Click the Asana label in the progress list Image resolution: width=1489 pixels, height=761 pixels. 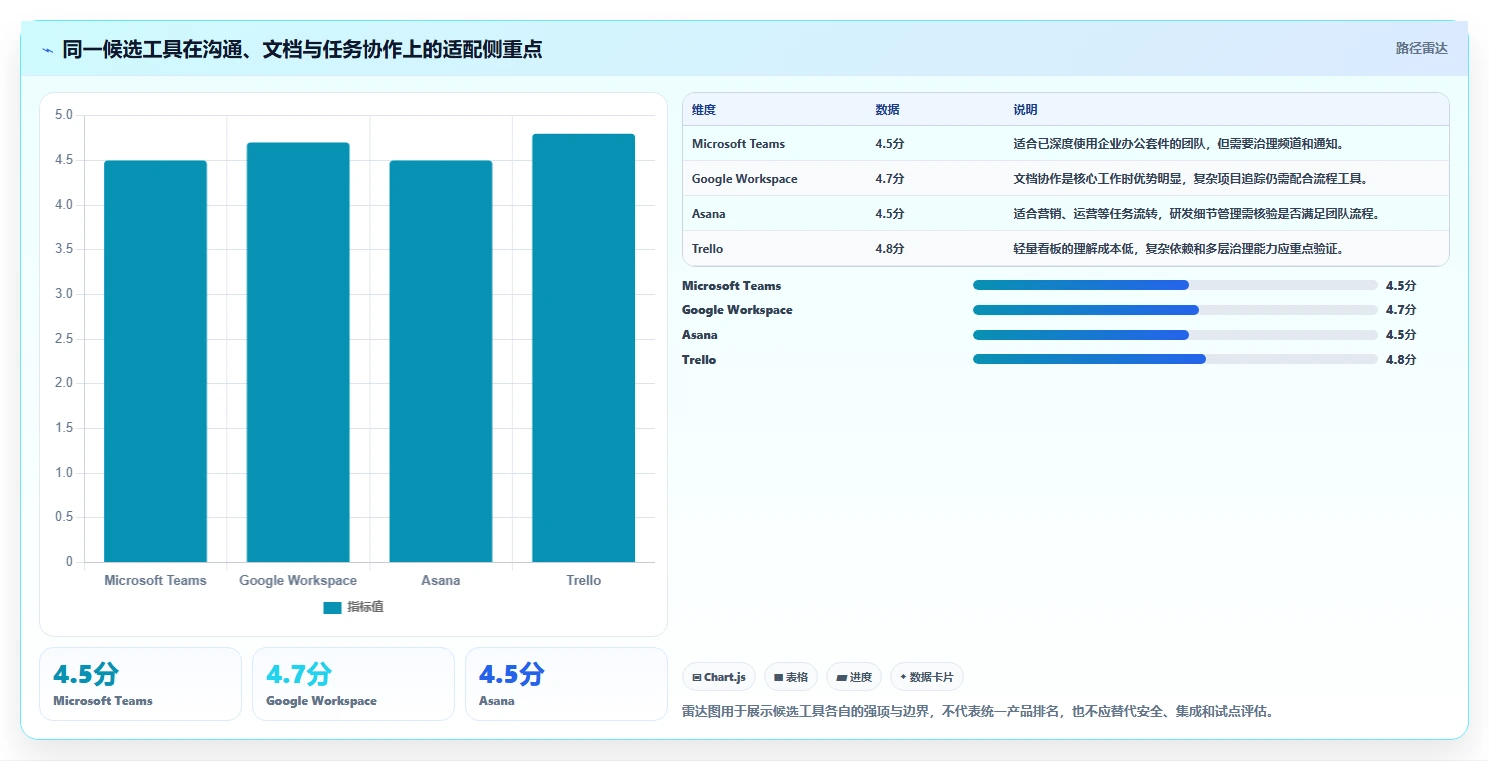coord(700,335)
